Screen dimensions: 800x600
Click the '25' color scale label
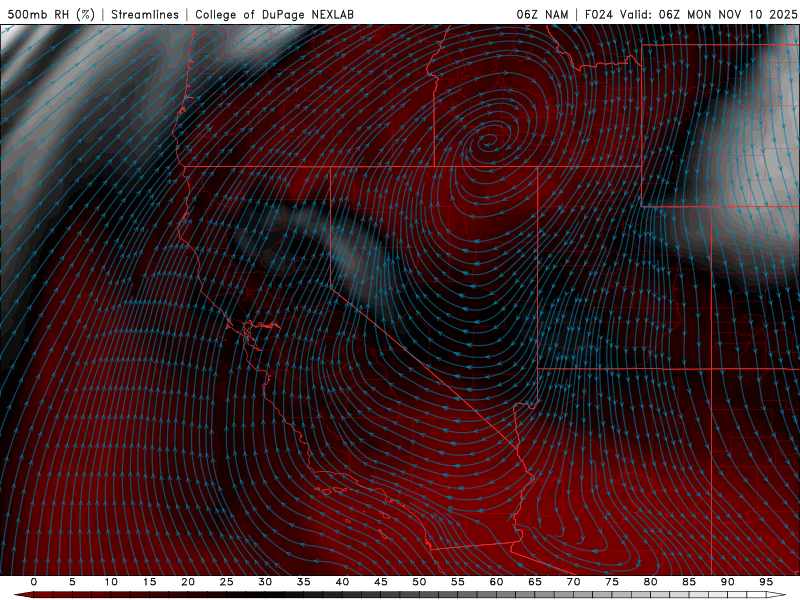coord(227,582)
